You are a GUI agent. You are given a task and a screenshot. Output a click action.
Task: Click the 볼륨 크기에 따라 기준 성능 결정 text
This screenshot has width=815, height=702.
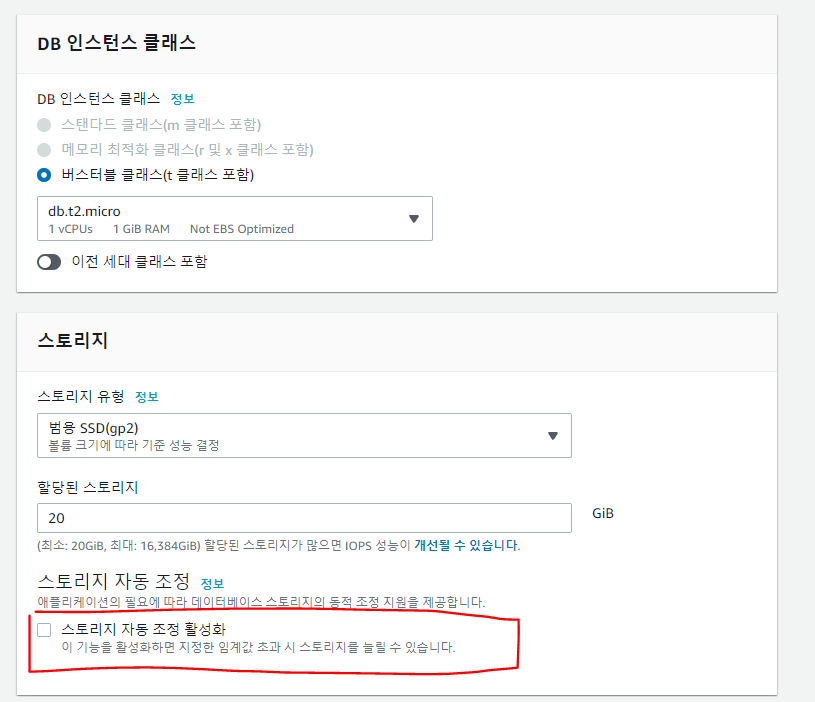coord(134,445)
